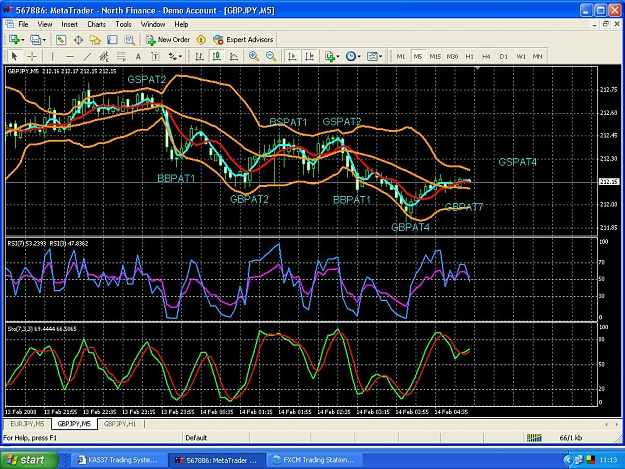Zoom in on the chart

click(254, 57)
